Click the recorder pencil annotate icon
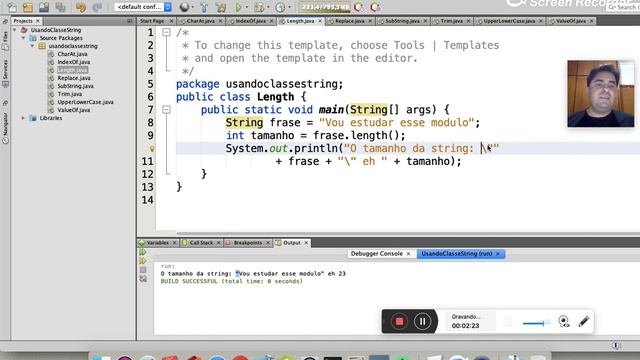The height and width of the screenshot is (360, 640). [x=584, y=322]
